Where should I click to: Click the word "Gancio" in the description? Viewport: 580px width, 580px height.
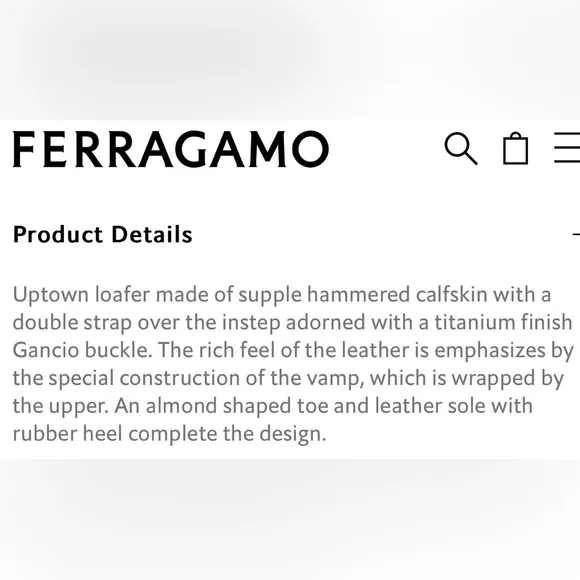pyautogui.click(x=46, y=350)
